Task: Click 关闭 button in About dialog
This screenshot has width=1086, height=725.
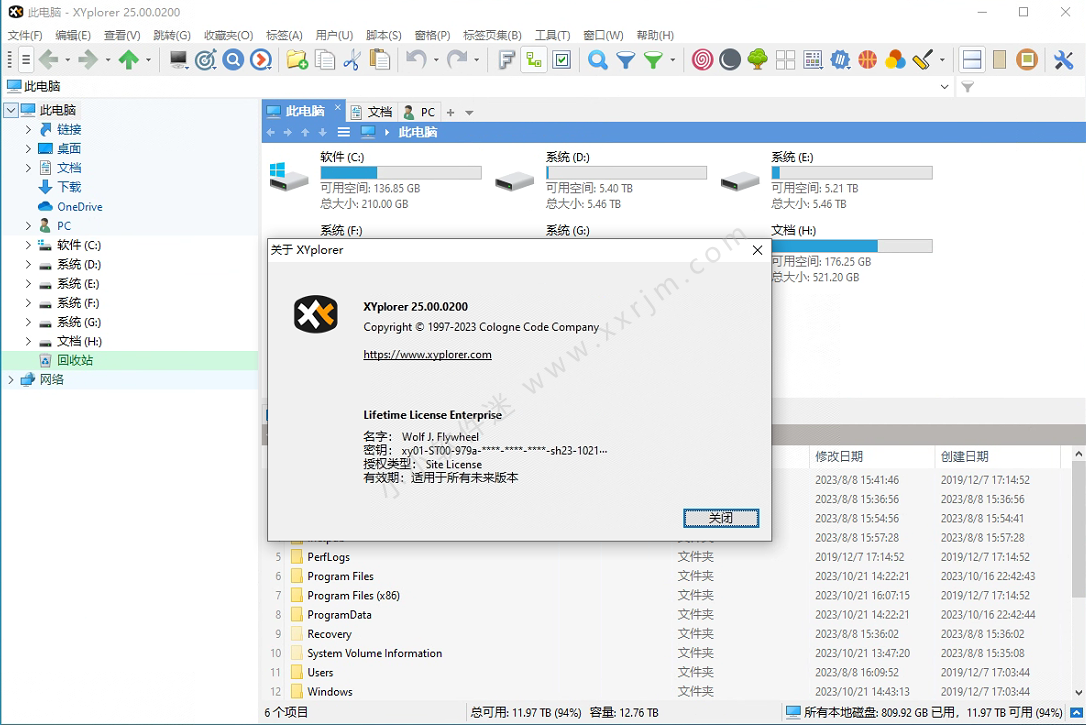Action: [x=721, y=518]
